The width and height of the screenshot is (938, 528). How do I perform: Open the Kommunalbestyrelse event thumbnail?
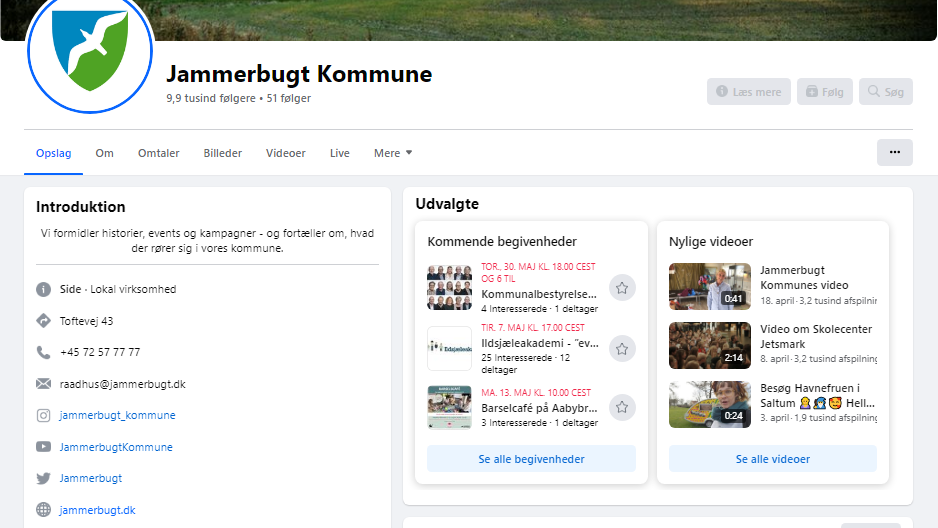click(449, 288)
